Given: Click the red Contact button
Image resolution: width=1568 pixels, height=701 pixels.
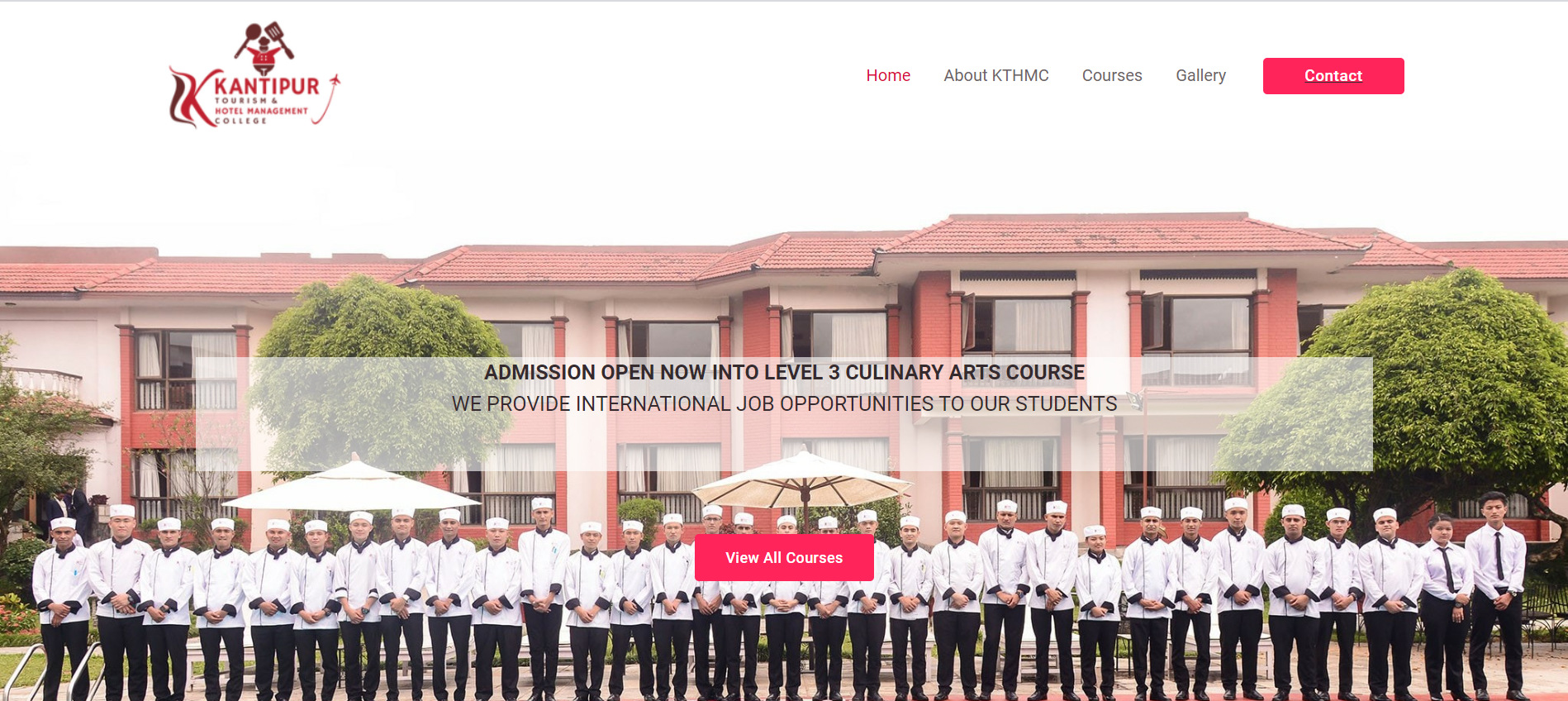Looking at the screenshot, I should [x=1333, y=76].
